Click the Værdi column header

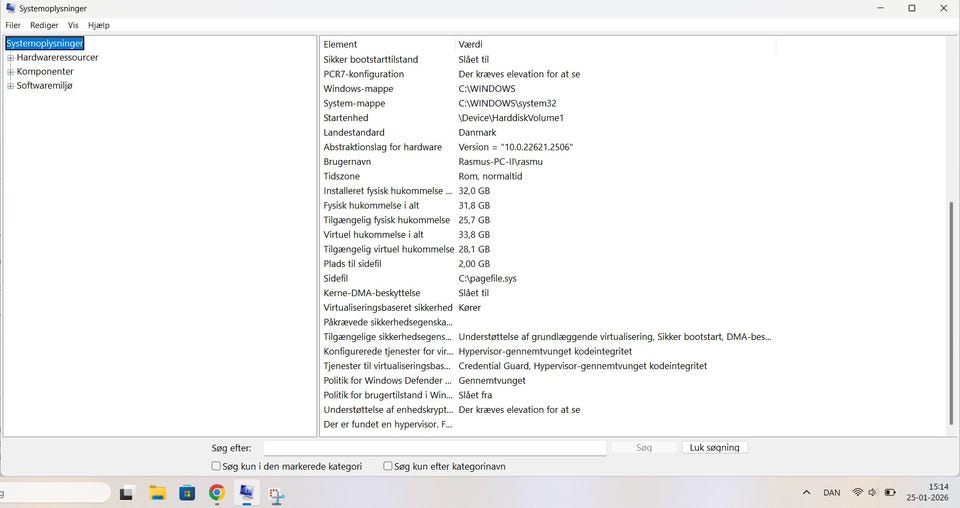click(616, 44)
